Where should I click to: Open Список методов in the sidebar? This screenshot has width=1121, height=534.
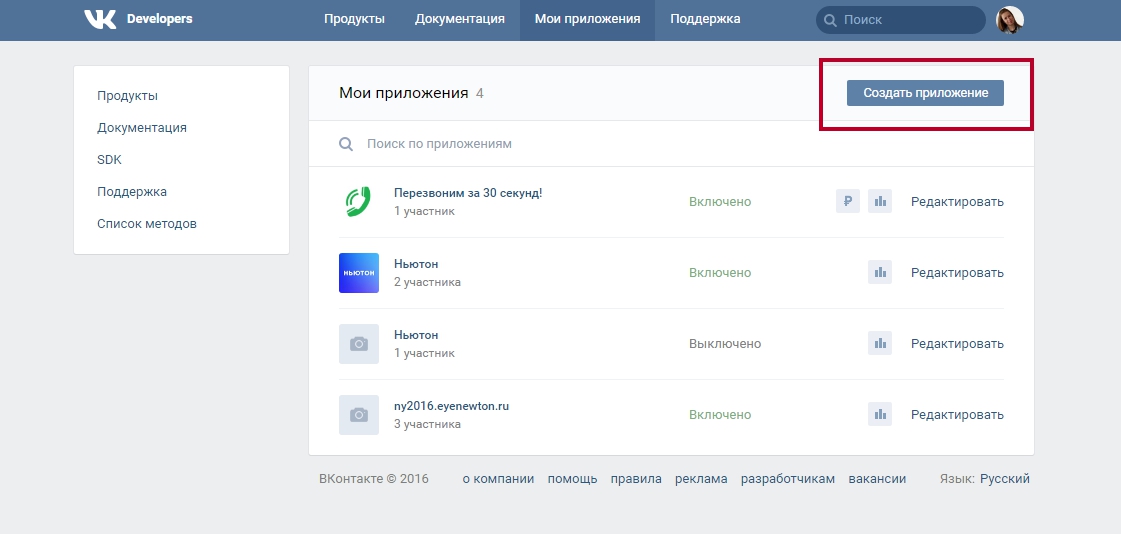coord(147,224)
